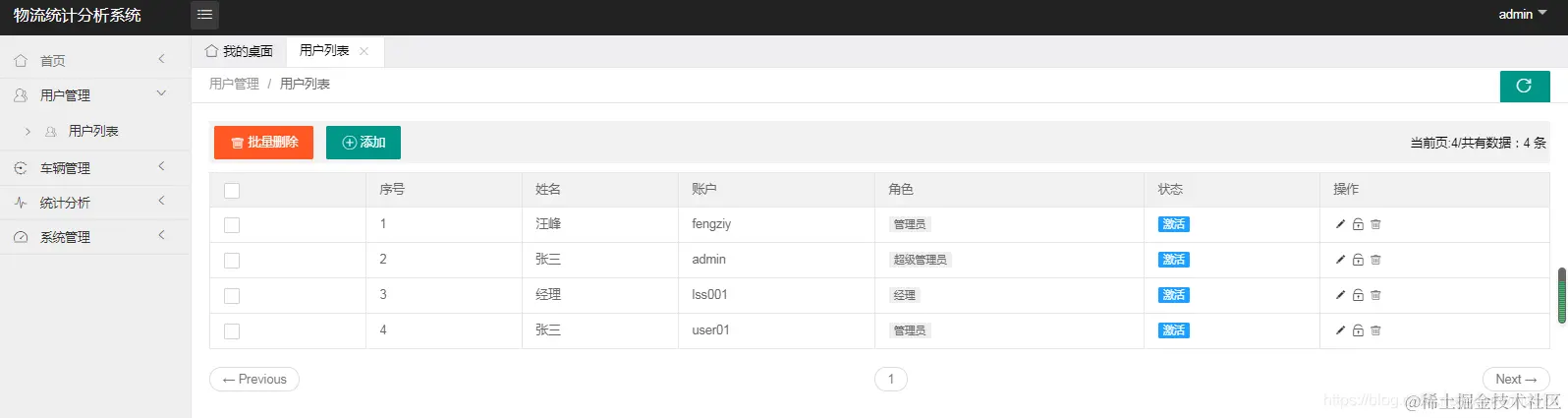Delete user lss001 with its trash icon

[1375, 295]
